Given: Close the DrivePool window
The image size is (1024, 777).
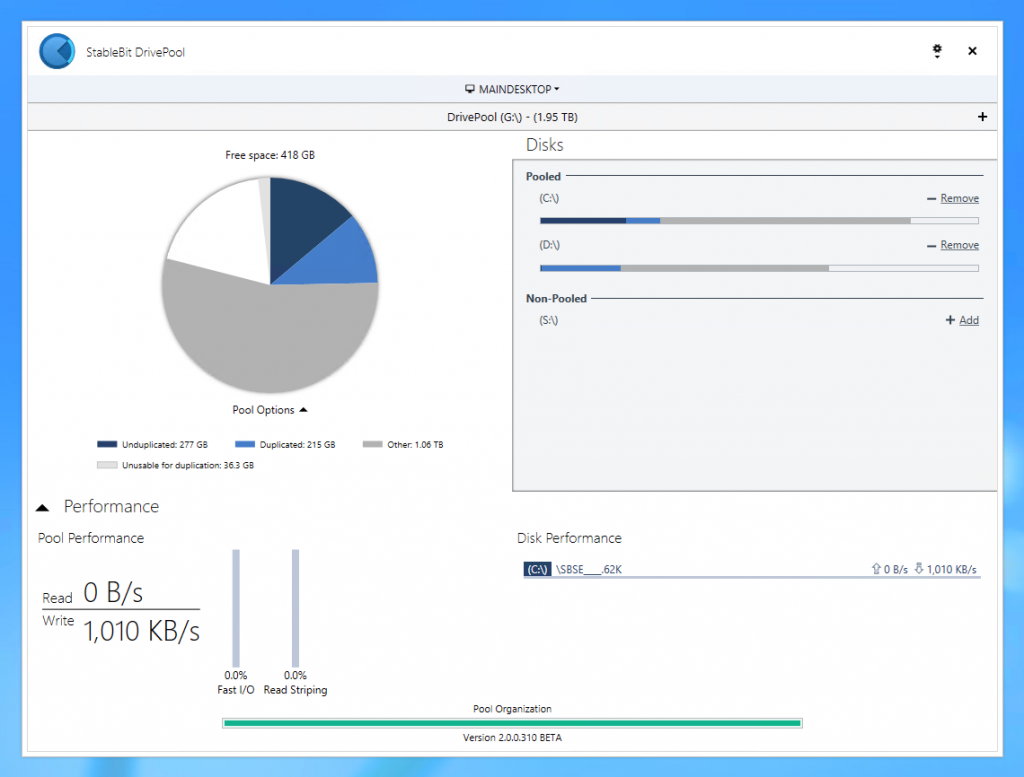Looking at the screenshot, I should [x=972, y=51].
